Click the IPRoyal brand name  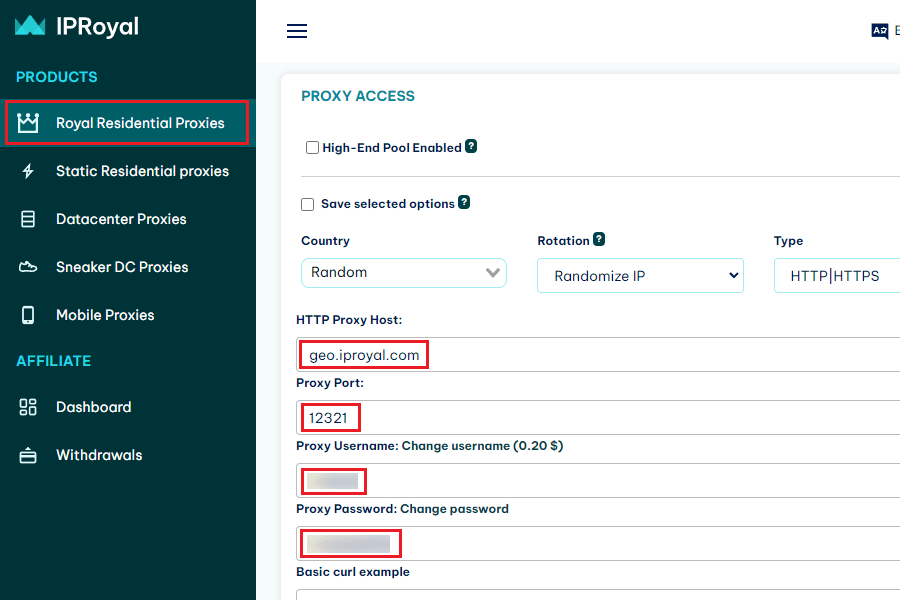[x=97, y=26]
